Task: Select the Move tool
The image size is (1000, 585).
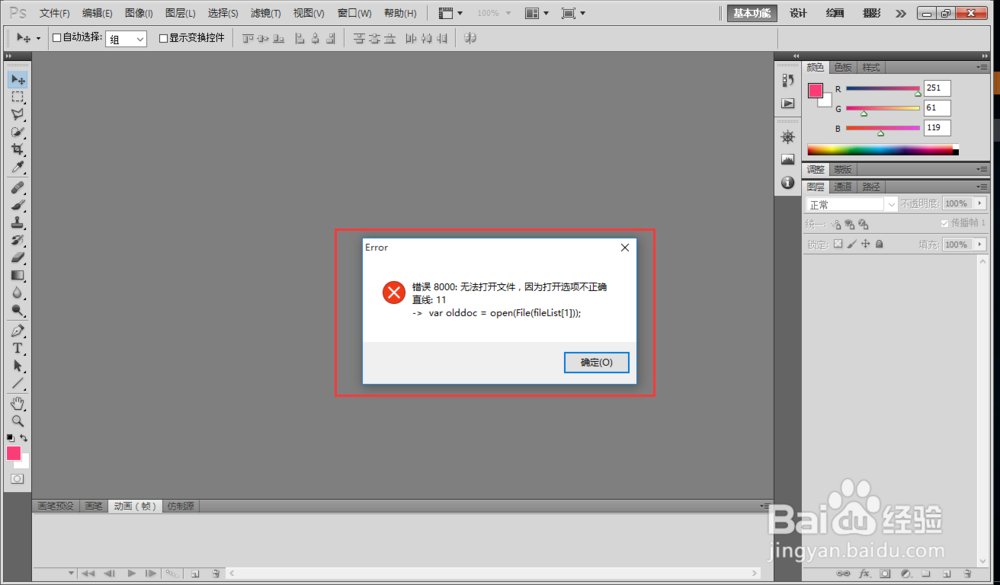Action: click(x=17, y=78)
